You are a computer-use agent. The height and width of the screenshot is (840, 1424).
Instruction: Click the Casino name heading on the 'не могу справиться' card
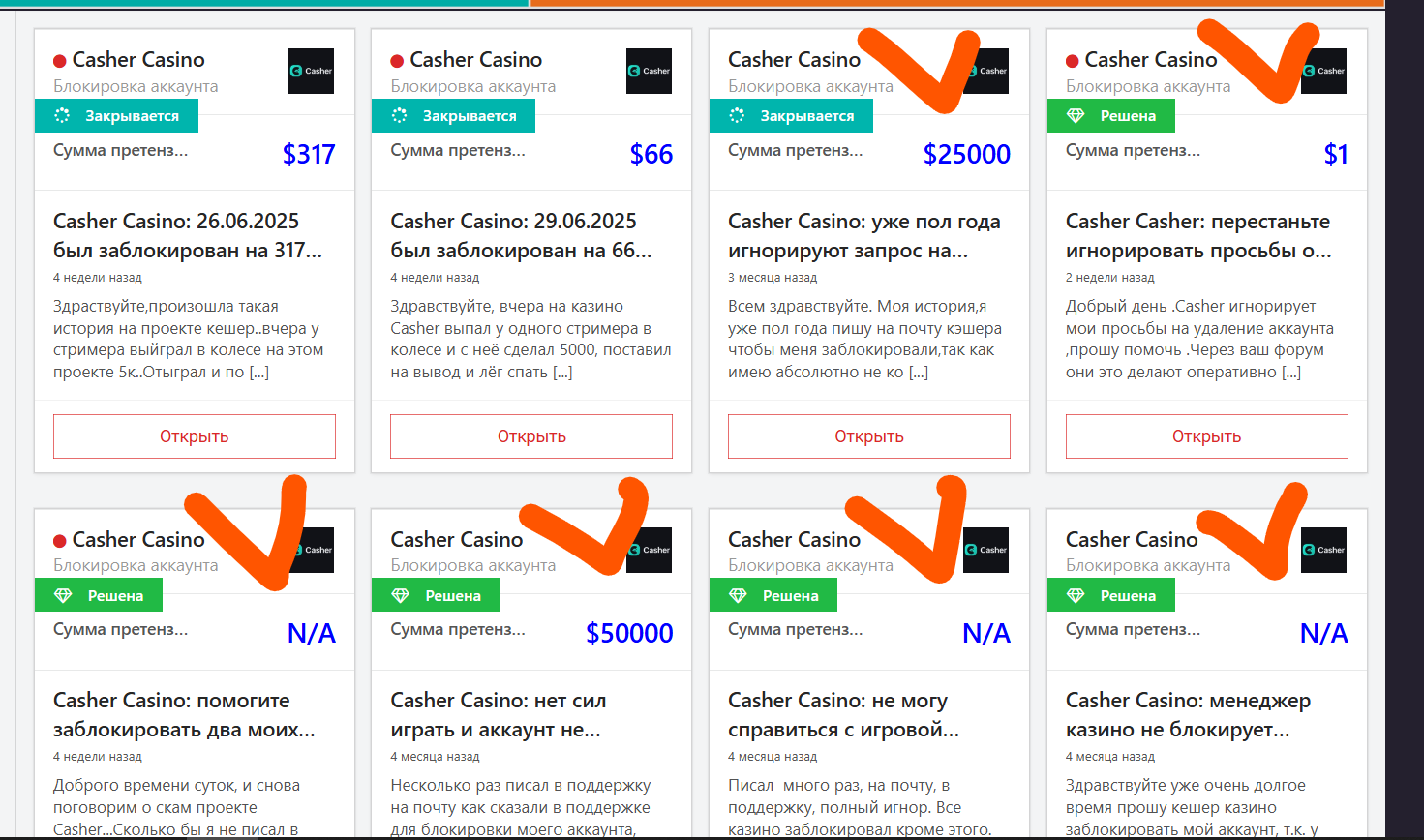tap(794, 539)
